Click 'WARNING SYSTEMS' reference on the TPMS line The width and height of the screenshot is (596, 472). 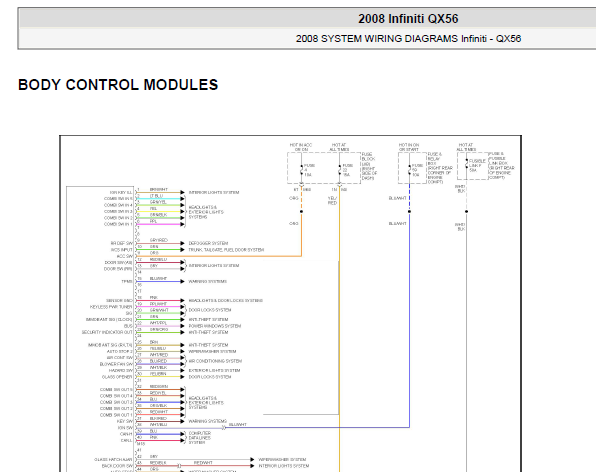pyautogui.click(x=208, y=282)
